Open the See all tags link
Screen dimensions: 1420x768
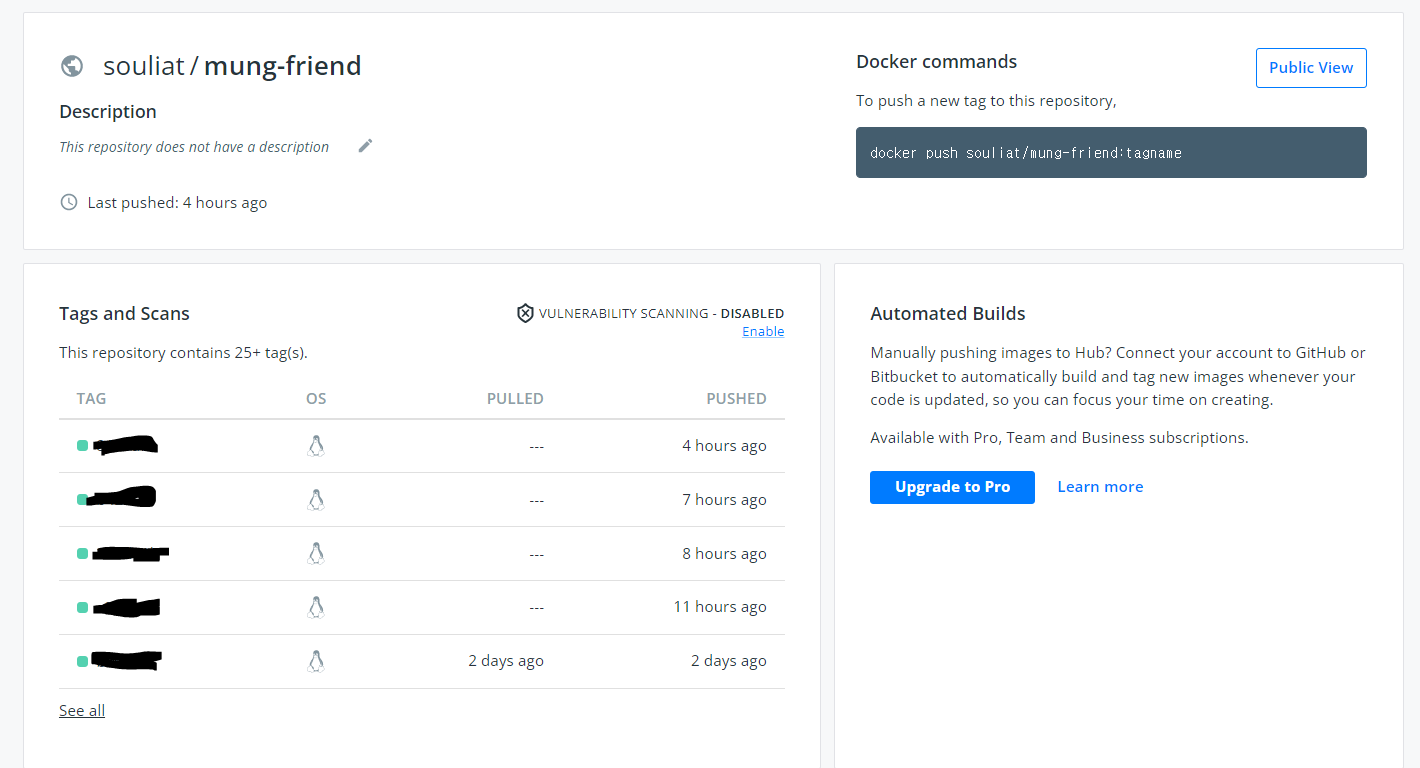pyautogui.click(x=82, y=711)
